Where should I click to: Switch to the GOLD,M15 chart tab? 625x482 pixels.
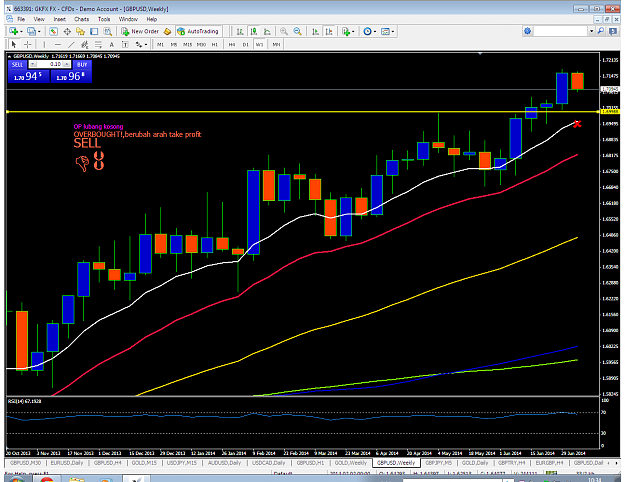coord(144,463)
